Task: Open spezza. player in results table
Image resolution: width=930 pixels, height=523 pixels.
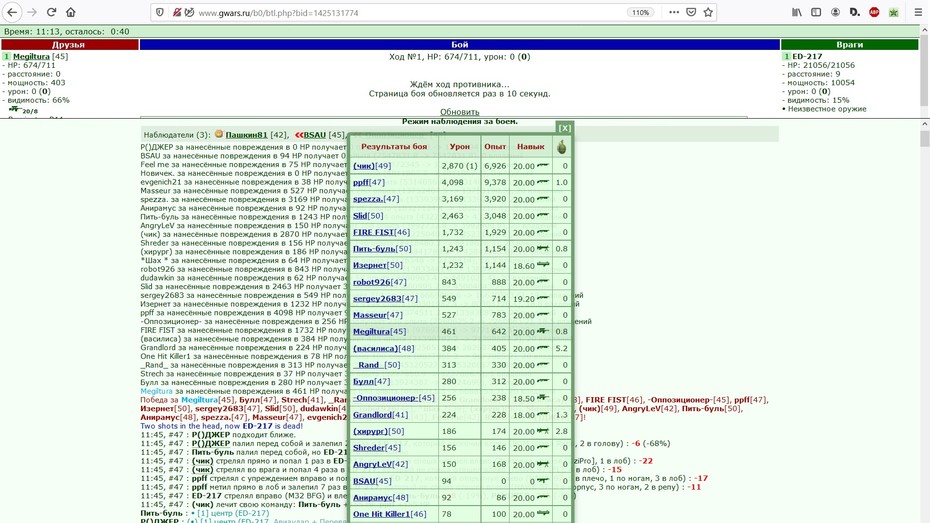Action: pyautogui.click(x=368, y=199)
